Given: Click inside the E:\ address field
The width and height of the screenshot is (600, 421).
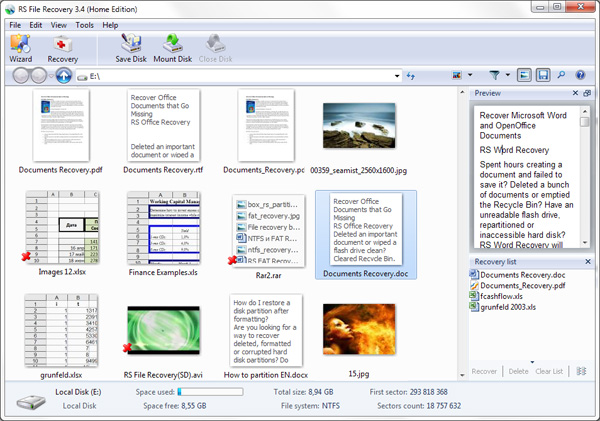Looking at the screenshot, I should (x=237, y=76).
